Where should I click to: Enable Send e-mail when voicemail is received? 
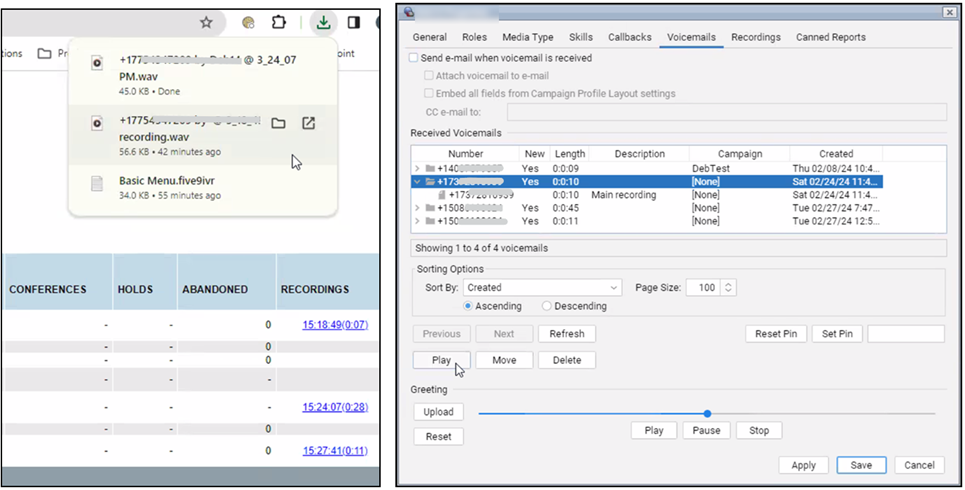point(414,58)
